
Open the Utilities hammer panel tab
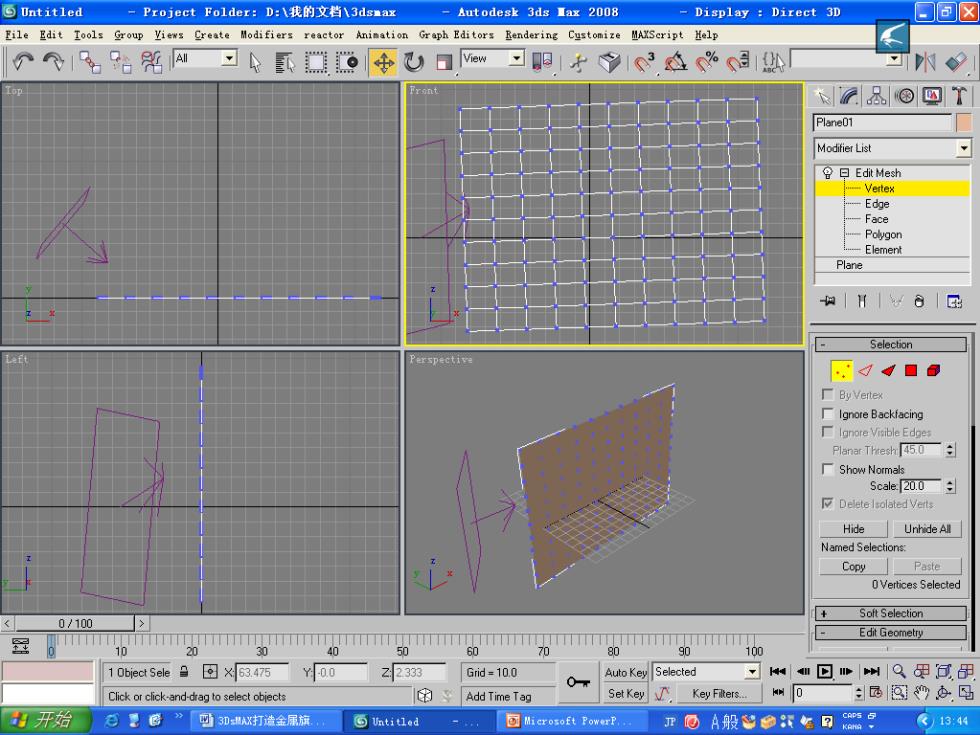point(959,96)
